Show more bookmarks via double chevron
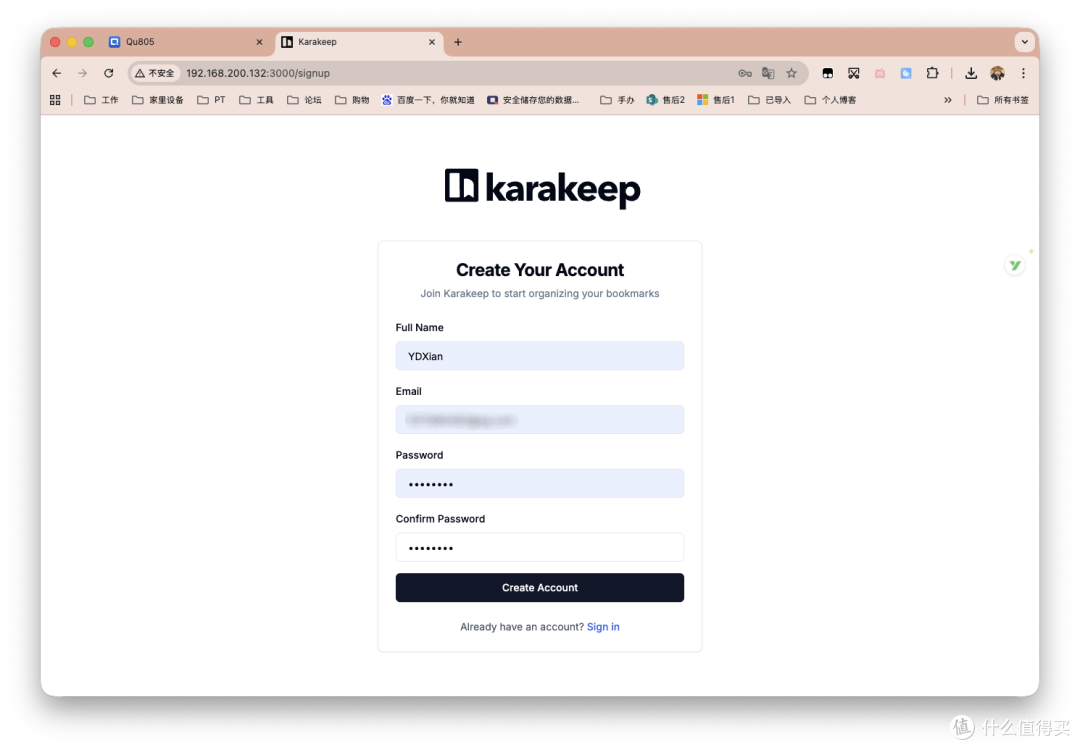The image size is (1080, 750). click(x=948, y=100)
